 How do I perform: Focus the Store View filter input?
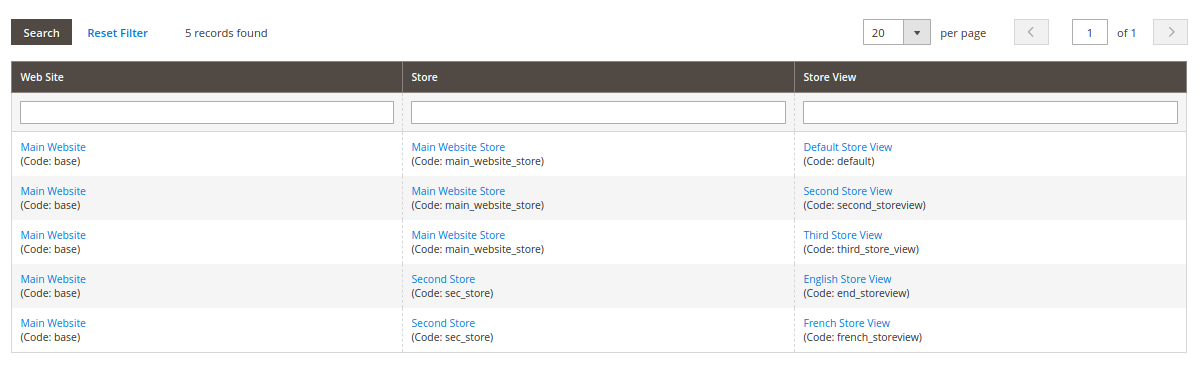pos(990,113)
